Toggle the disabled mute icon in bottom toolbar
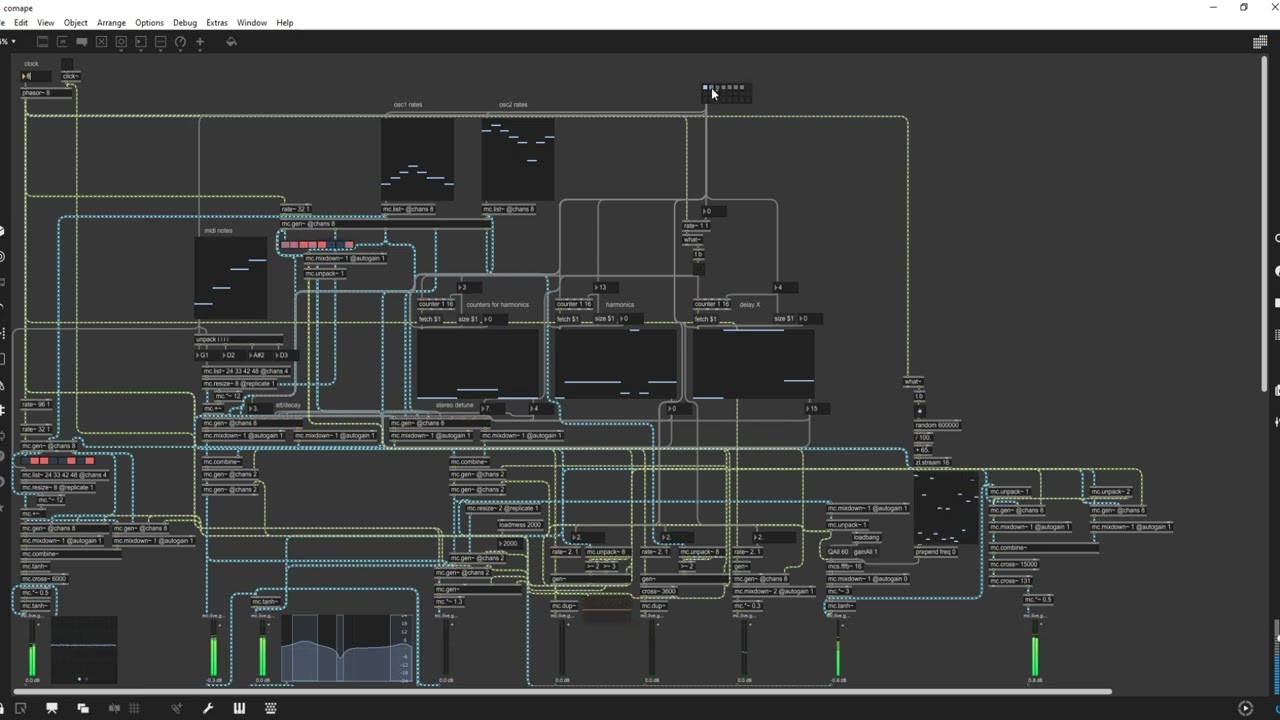Screen dimensions: 1280x720 pos(114,708)
